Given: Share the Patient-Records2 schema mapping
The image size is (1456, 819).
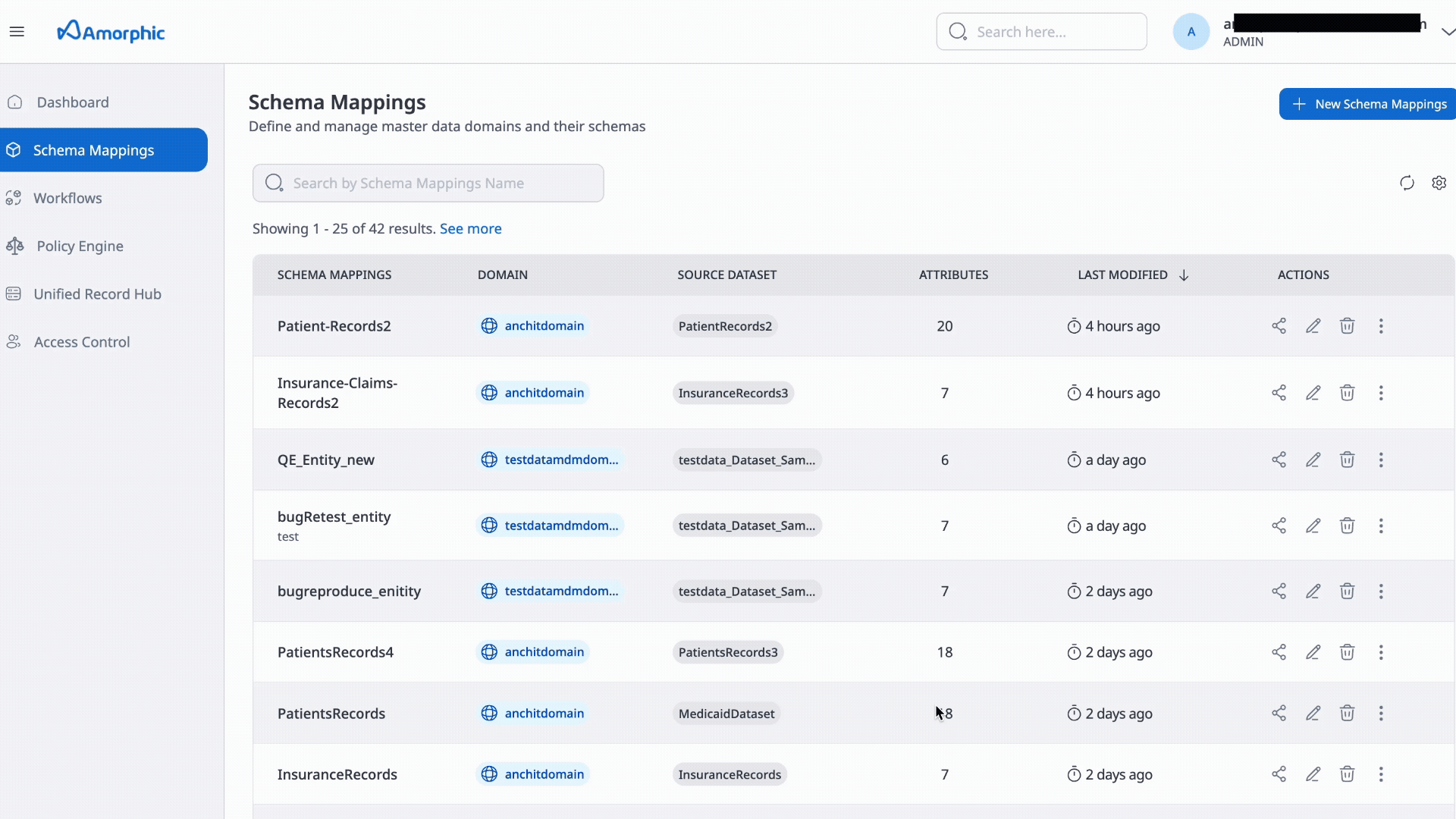Looking at the screenshot, I should pos(1279,326).
